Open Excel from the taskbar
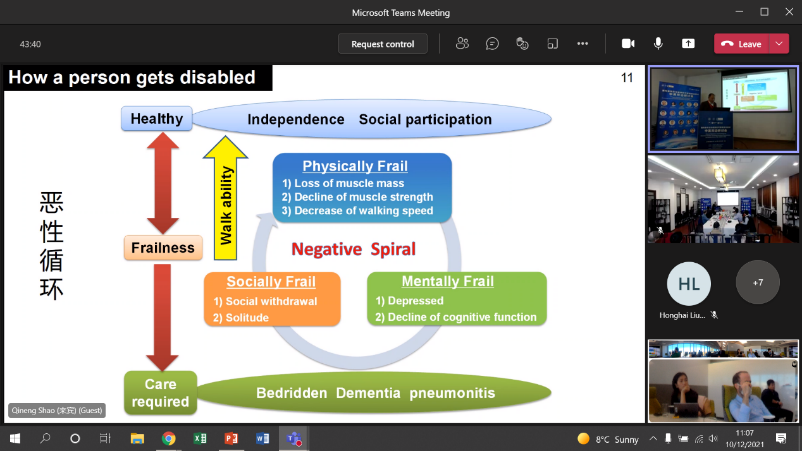This screenshot has height=451, width=802. 200,438
